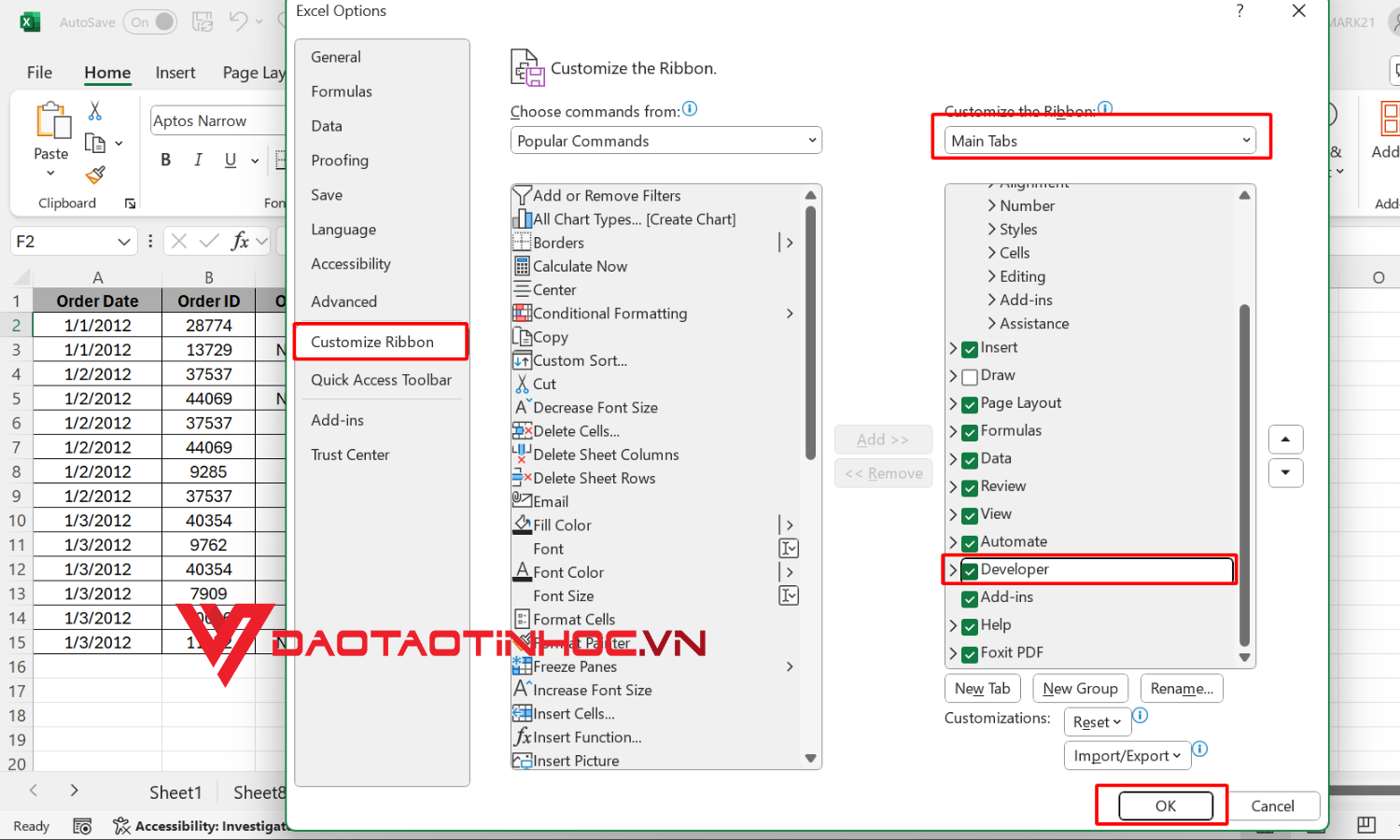The image size is (1400, 840).
Task: Click the Cut scissors icon in Clipboard group
Action: tap(95, 111)
